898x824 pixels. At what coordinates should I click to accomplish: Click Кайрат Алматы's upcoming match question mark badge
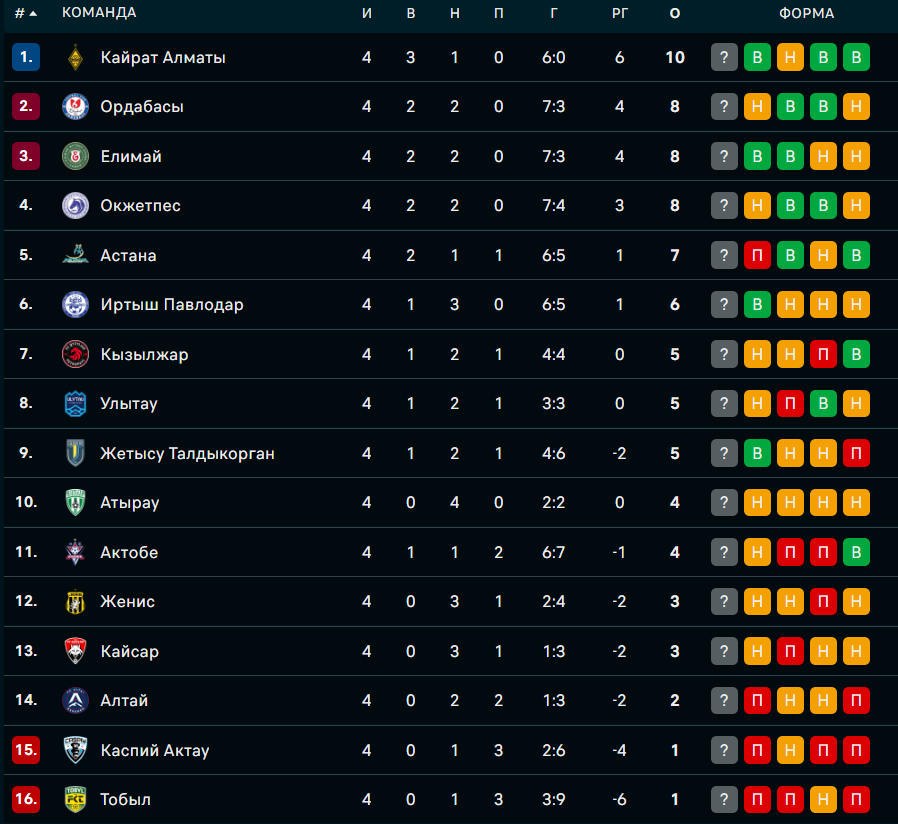724,57
